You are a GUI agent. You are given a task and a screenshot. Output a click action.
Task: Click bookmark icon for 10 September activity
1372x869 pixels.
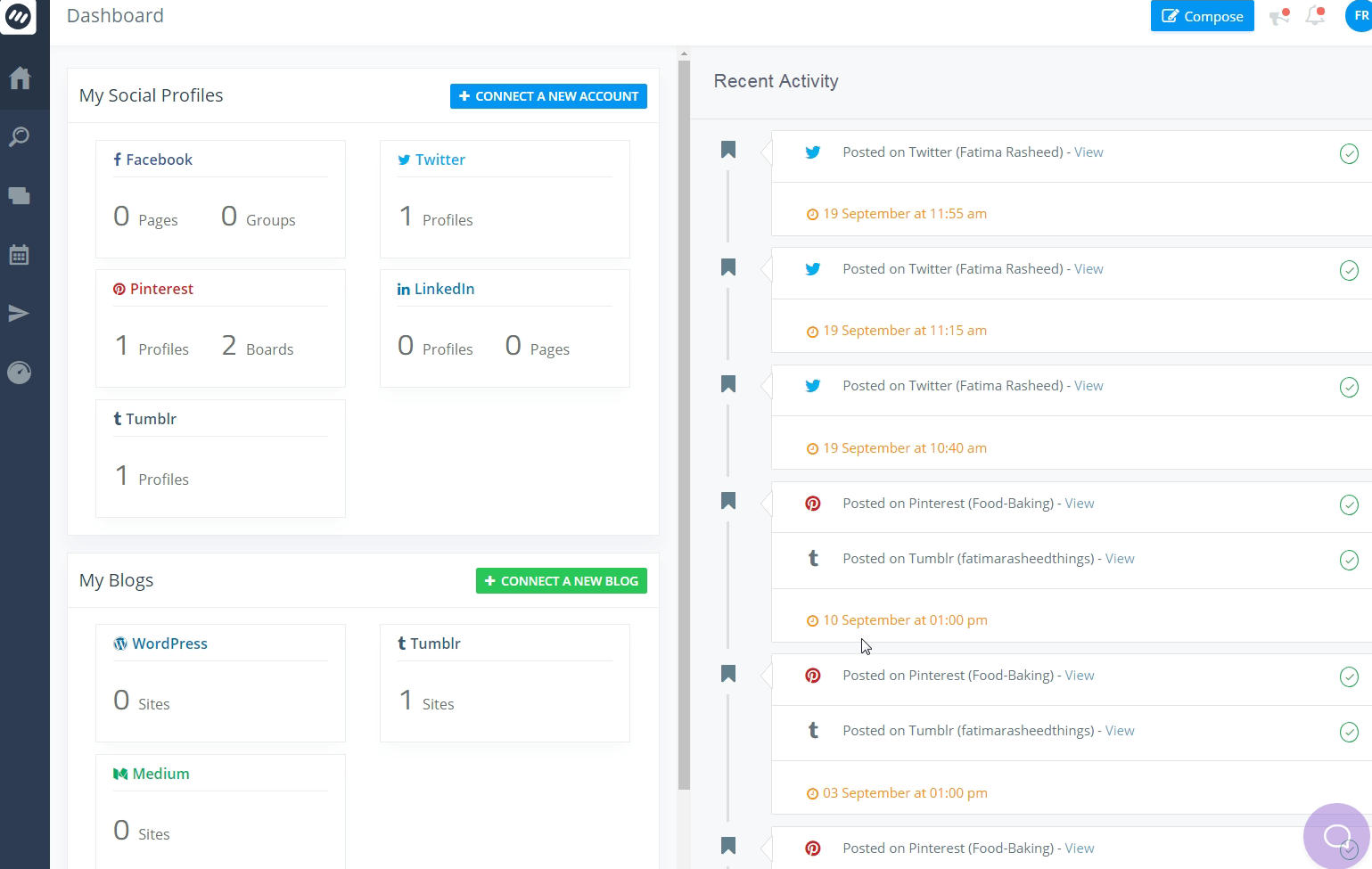(x=728, y=501)
